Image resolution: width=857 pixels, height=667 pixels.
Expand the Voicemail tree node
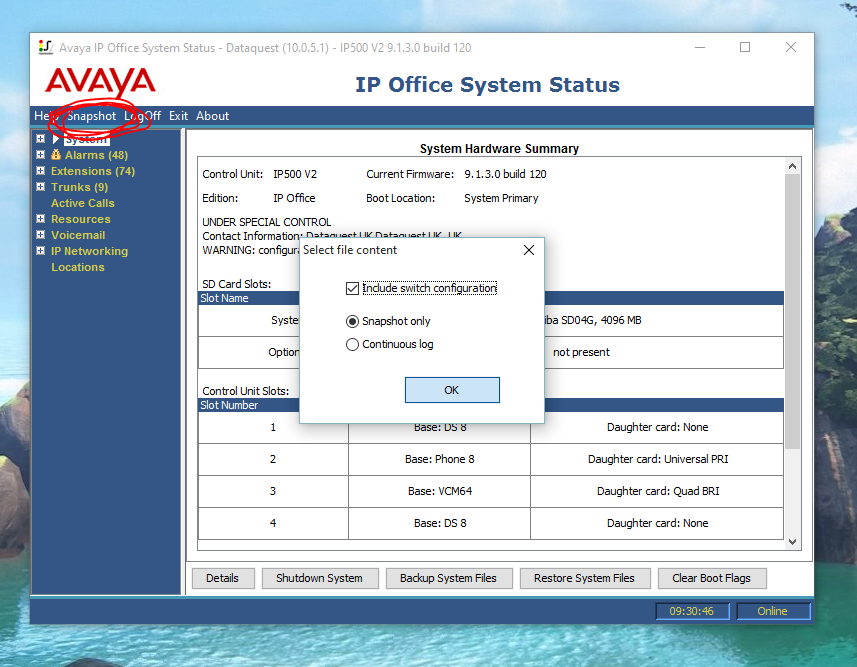tap(40, 235)
